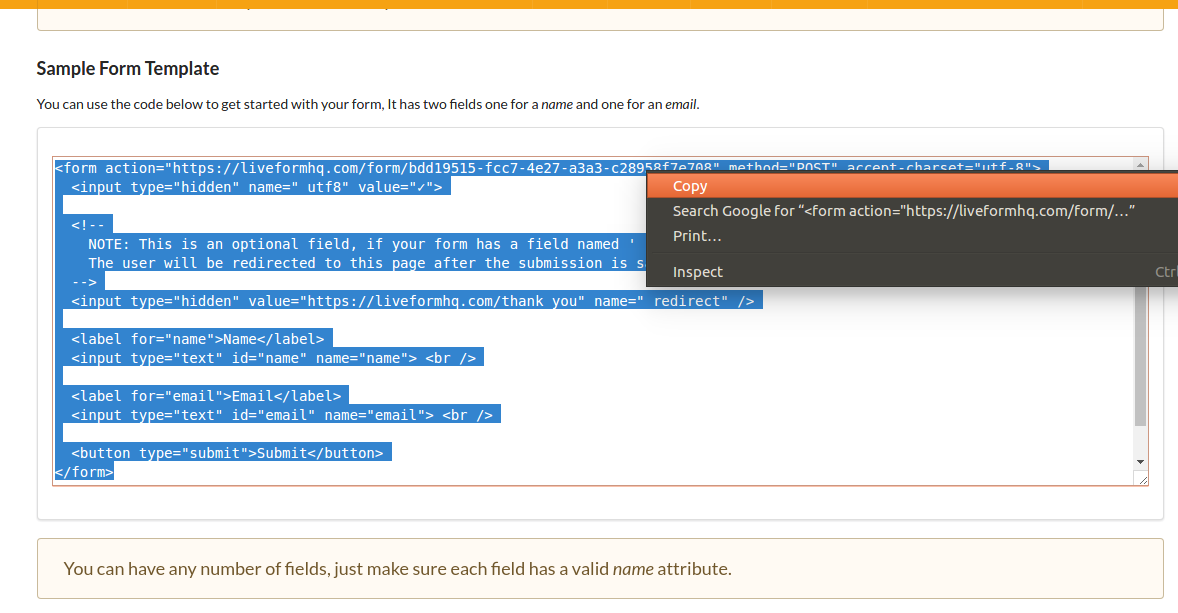This screenshot has height=613, width=1178.
Task: Click the input id="email" code line
Action: point(282,415)
